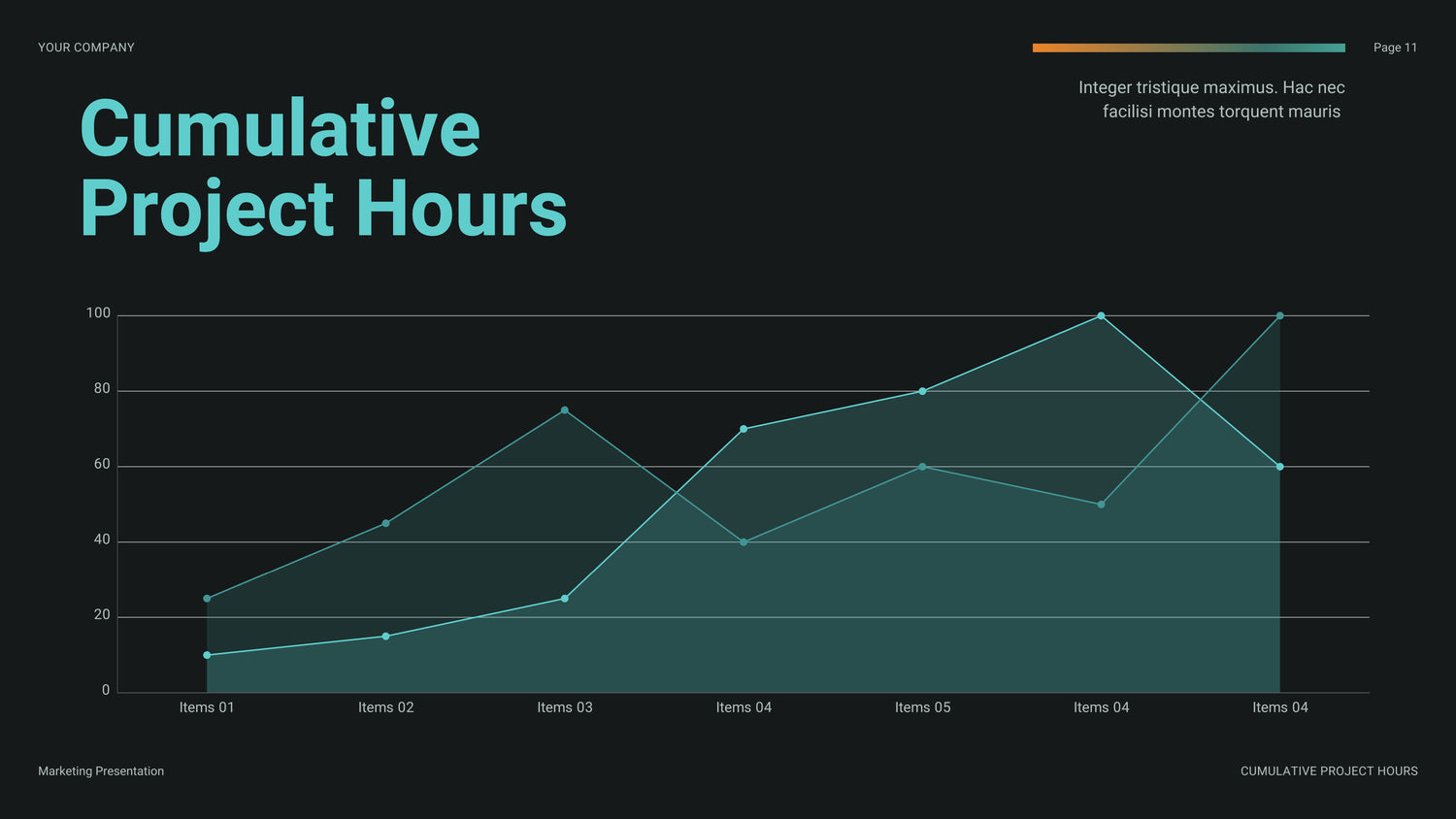The height and width of the screenshot is (819, 1456).
Task: Select the light line's data point at Items 05
Action: [922, 391]
